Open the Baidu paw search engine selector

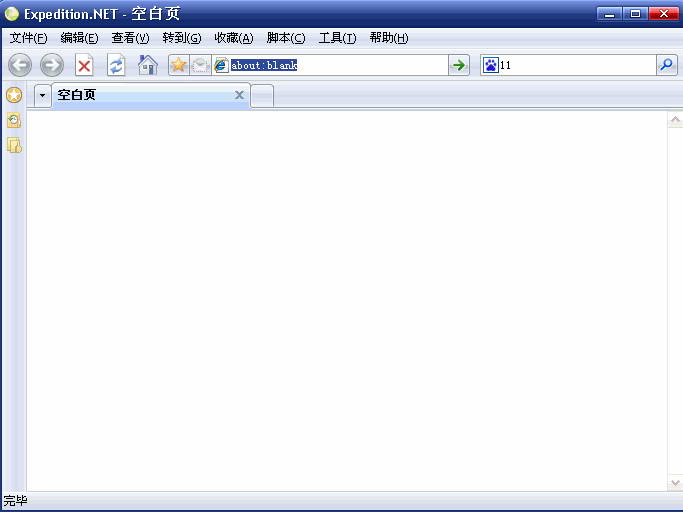490,65
